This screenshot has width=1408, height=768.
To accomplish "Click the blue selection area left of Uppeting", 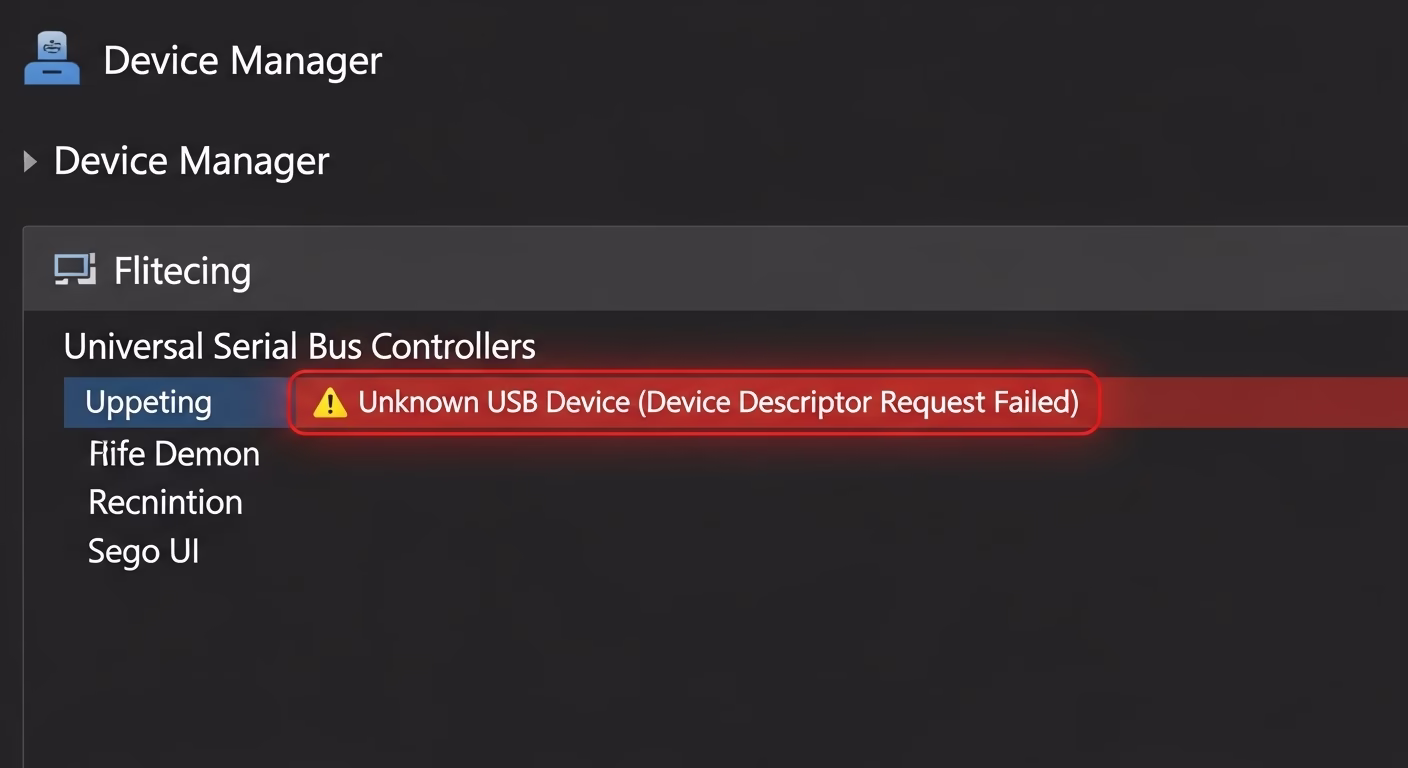I will (74, 402).
